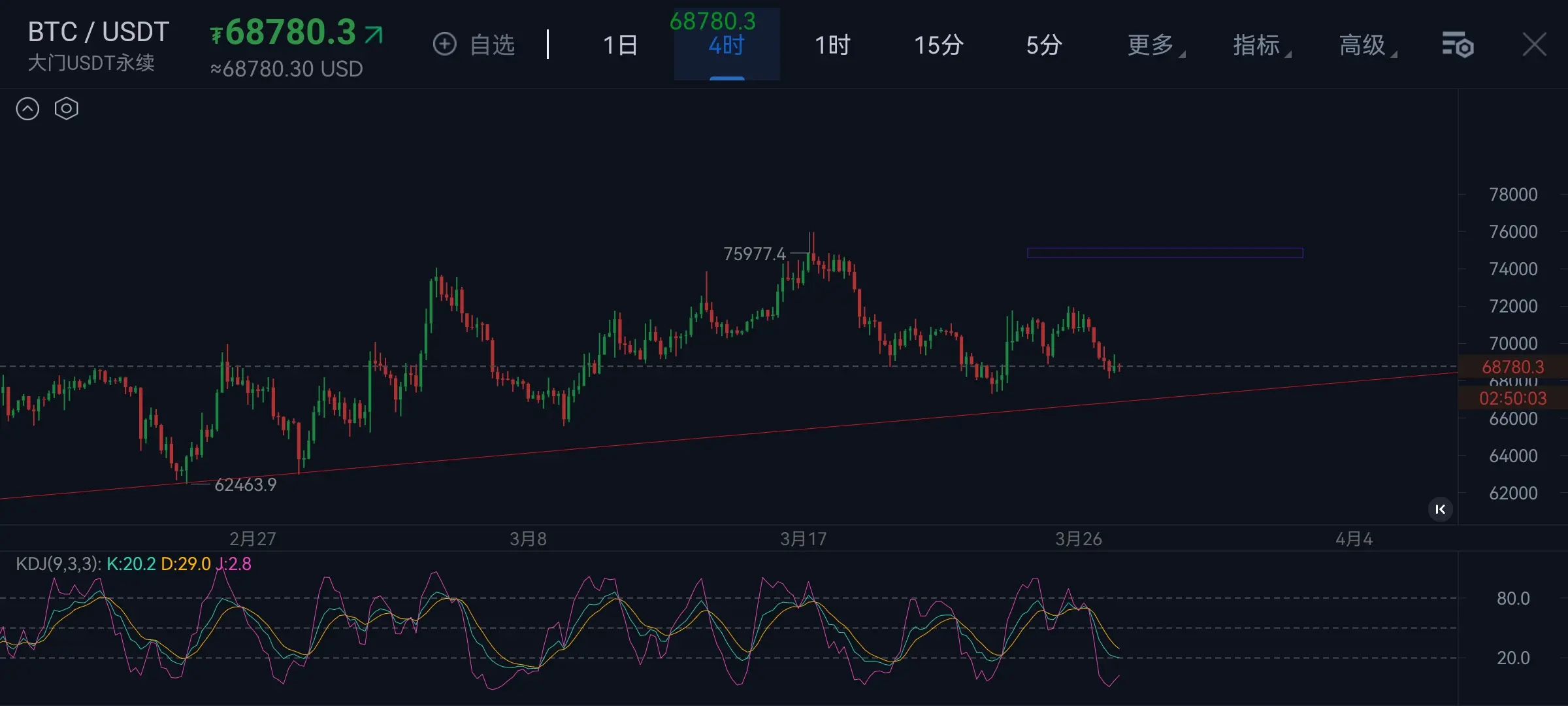
Task: Switch to the 1时 timeframe
Action: [x=832, y=45]
